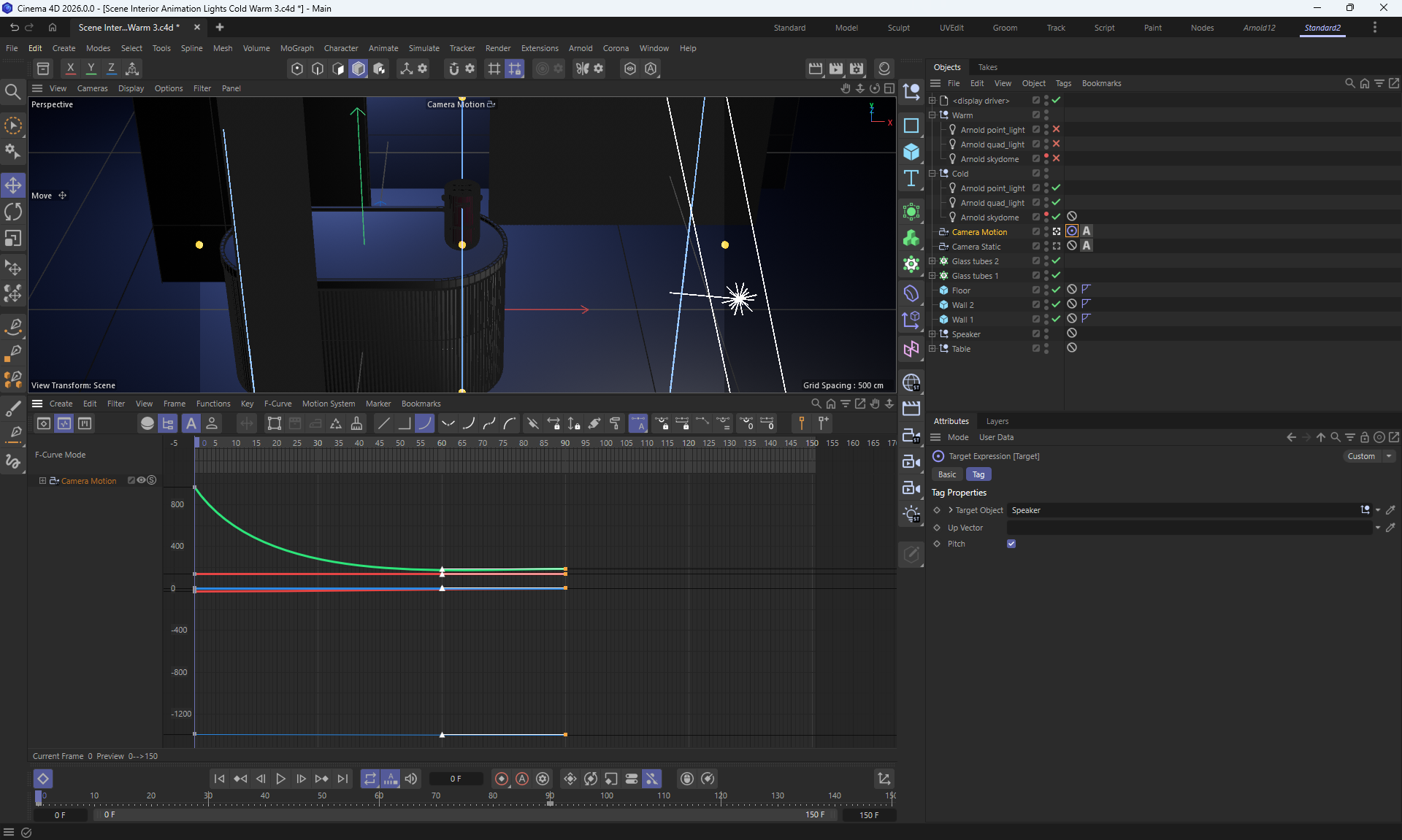Viewport: 1402px width, 840px height.
Task: Toggle visibility eye of Camera Motion track
Action: point(142,480)
